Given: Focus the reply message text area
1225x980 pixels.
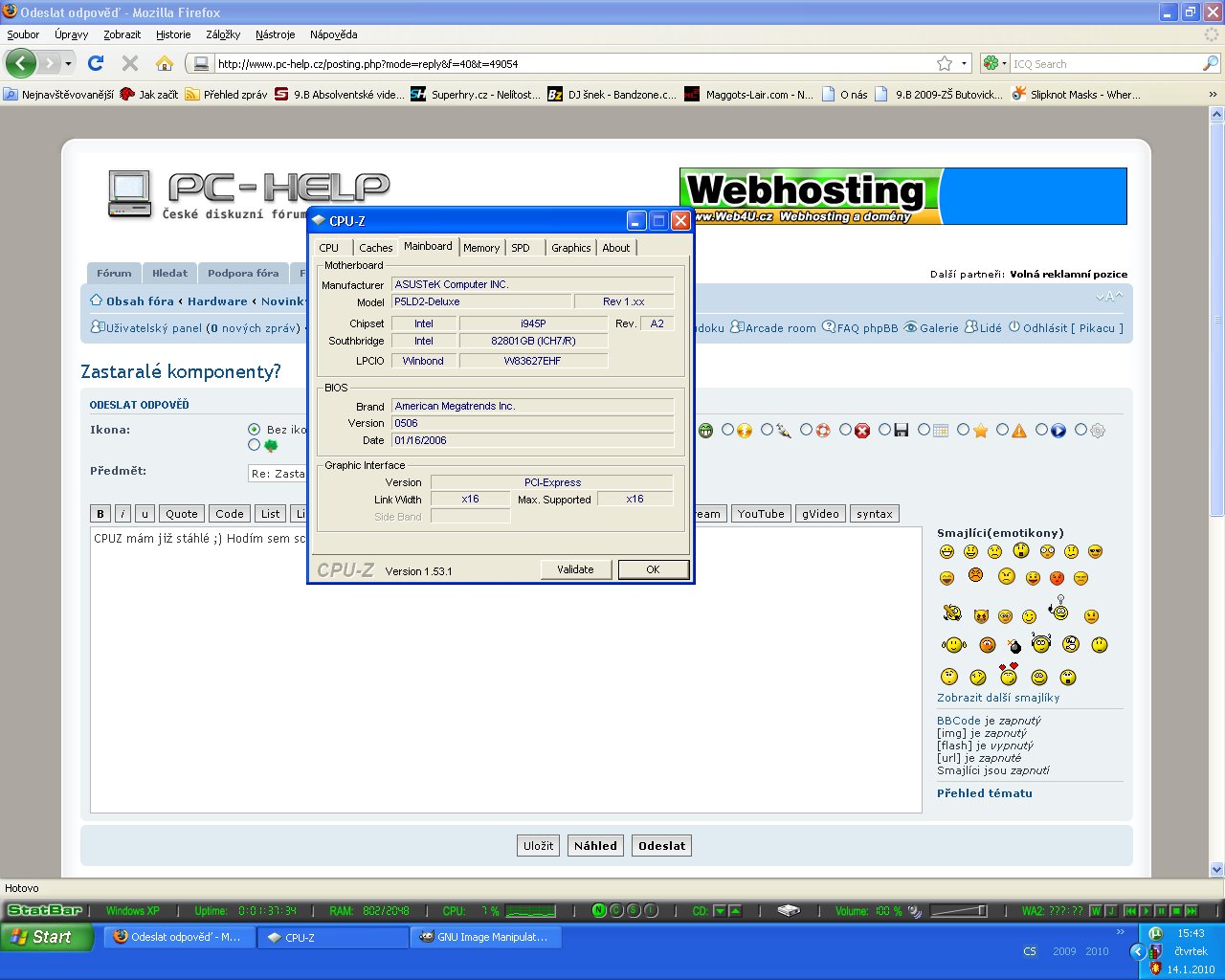Looking at the screenshot, I should pyautogui.click(x=506, y=670).
